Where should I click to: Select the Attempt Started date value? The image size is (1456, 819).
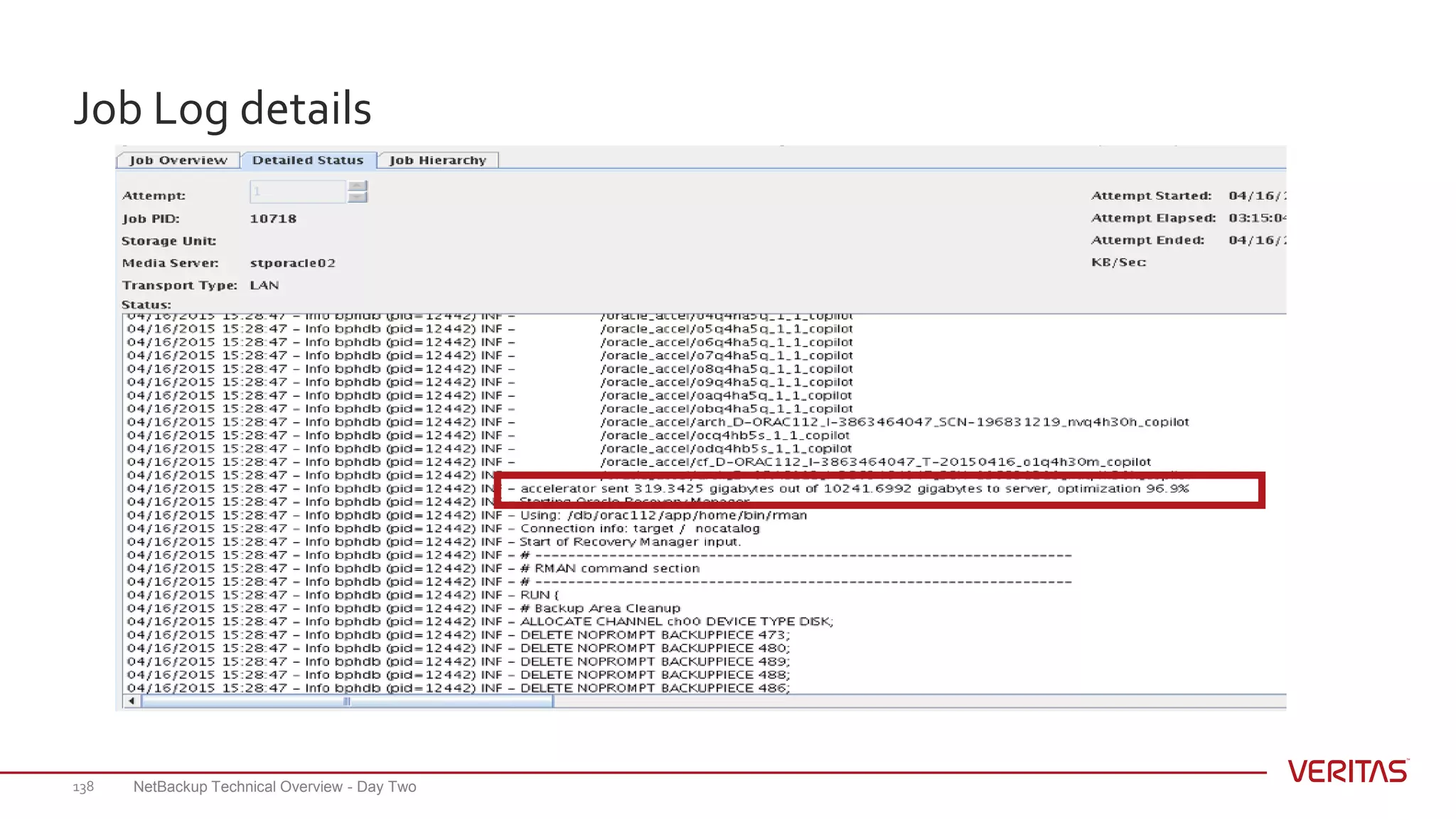click(1257, 196)
